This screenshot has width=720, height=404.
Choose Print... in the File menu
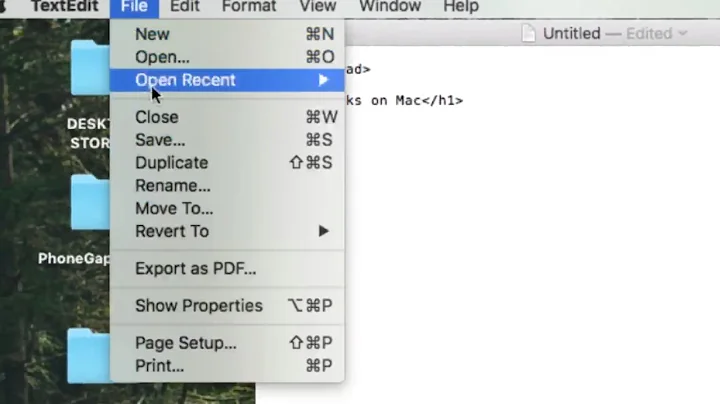point(159,366)
